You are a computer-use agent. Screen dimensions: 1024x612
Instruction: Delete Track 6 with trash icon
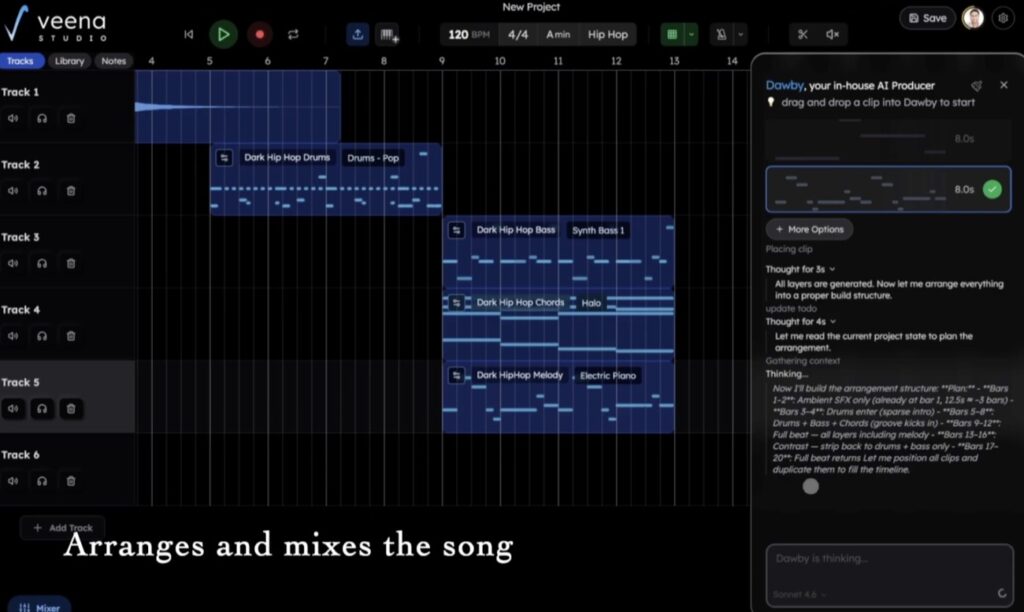coord(71,481)
